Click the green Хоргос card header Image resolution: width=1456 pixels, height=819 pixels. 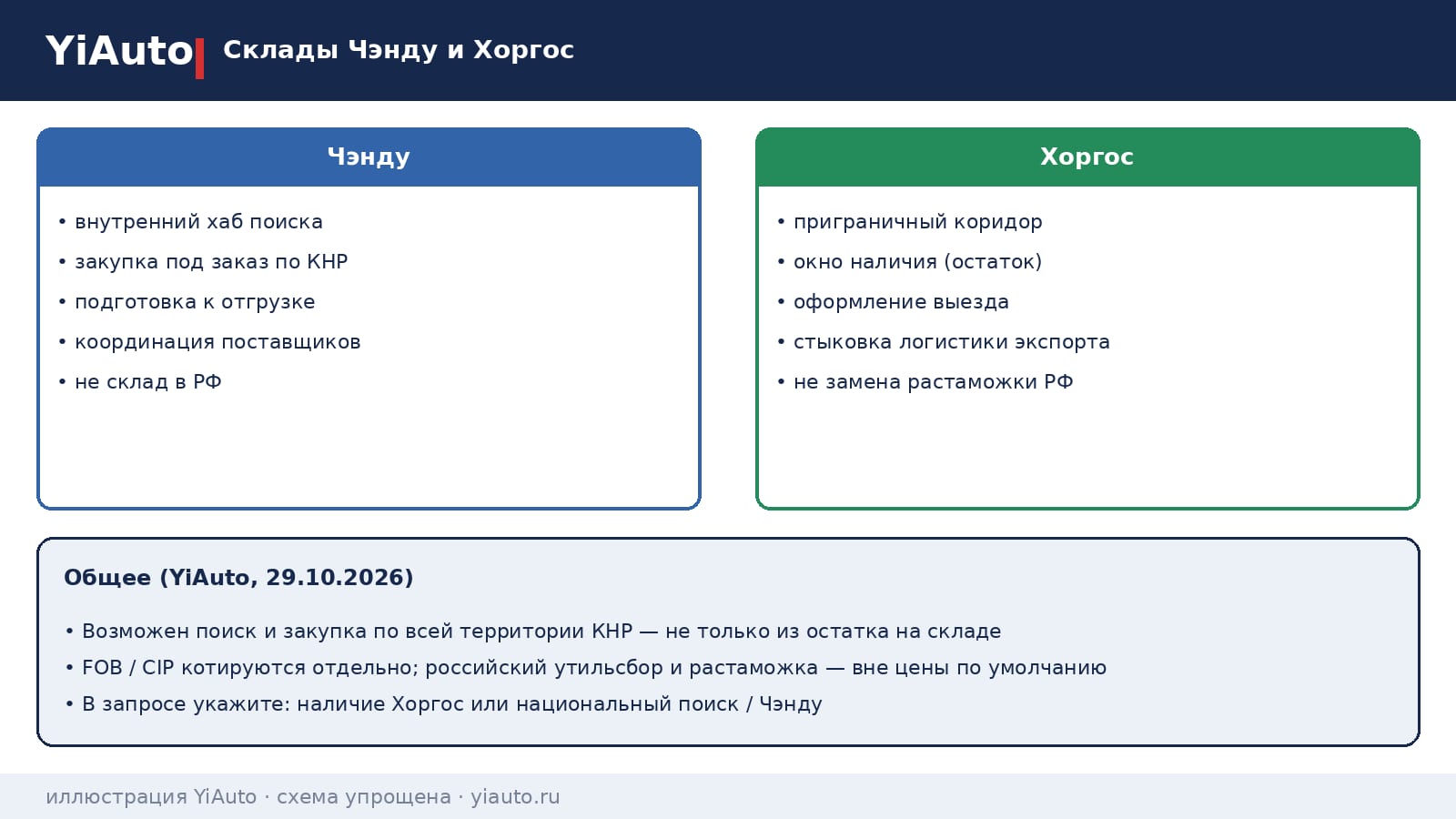(1087, 157)
